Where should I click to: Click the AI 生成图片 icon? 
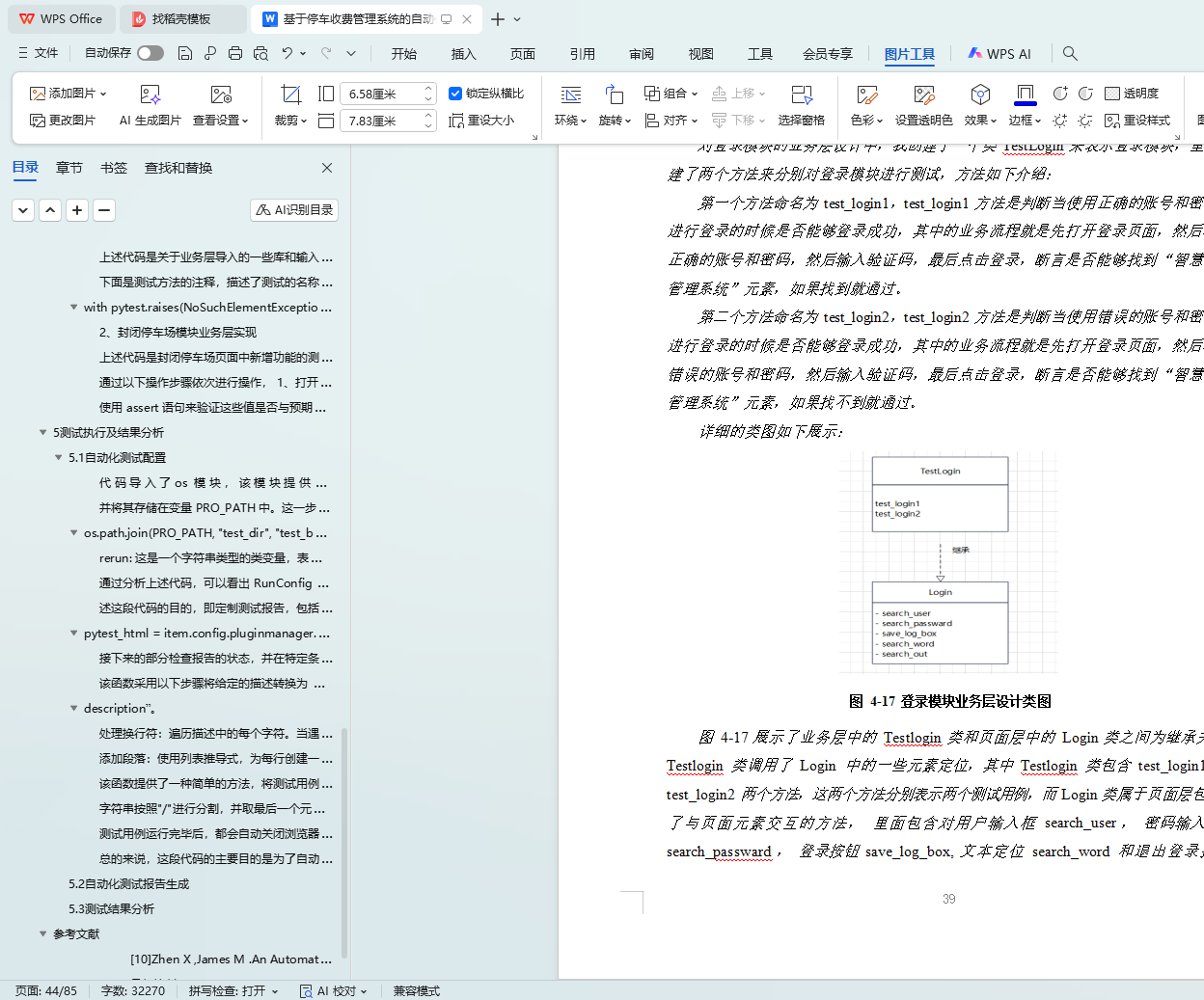point(150,95)
